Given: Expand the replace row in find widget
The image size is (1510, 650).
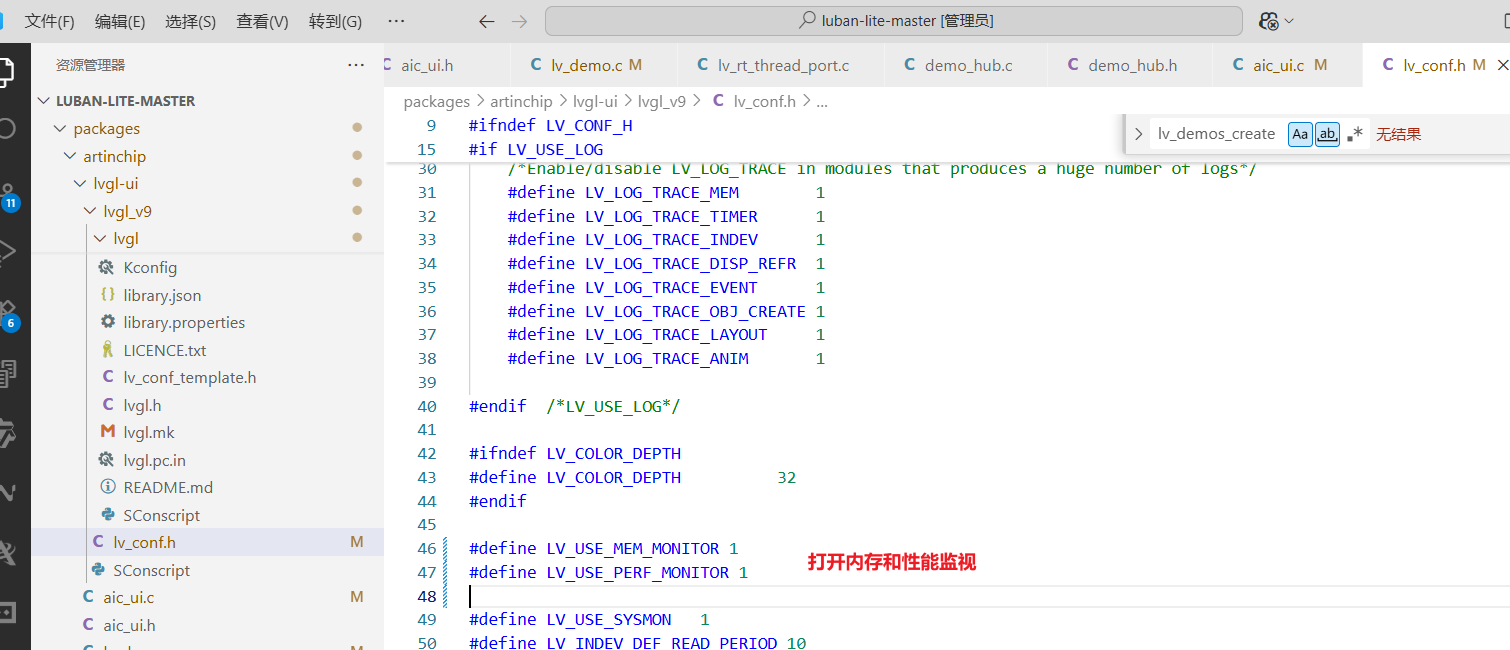Looking at the screenshot, I should (1138, 134).
